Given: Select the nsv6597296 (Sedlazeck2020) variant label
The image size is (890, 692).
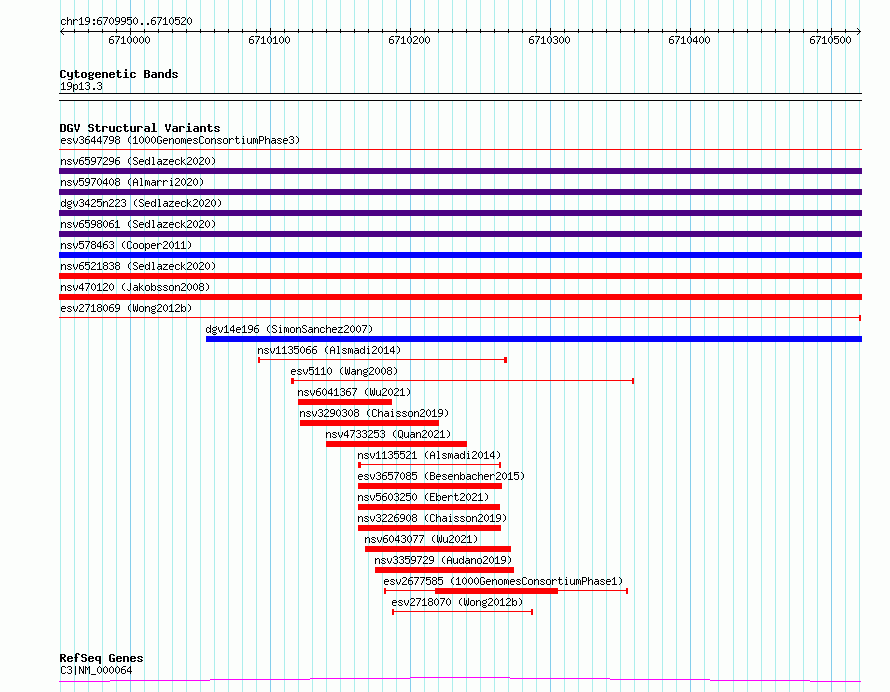Looking at the screenshot, I should (138, 161).
